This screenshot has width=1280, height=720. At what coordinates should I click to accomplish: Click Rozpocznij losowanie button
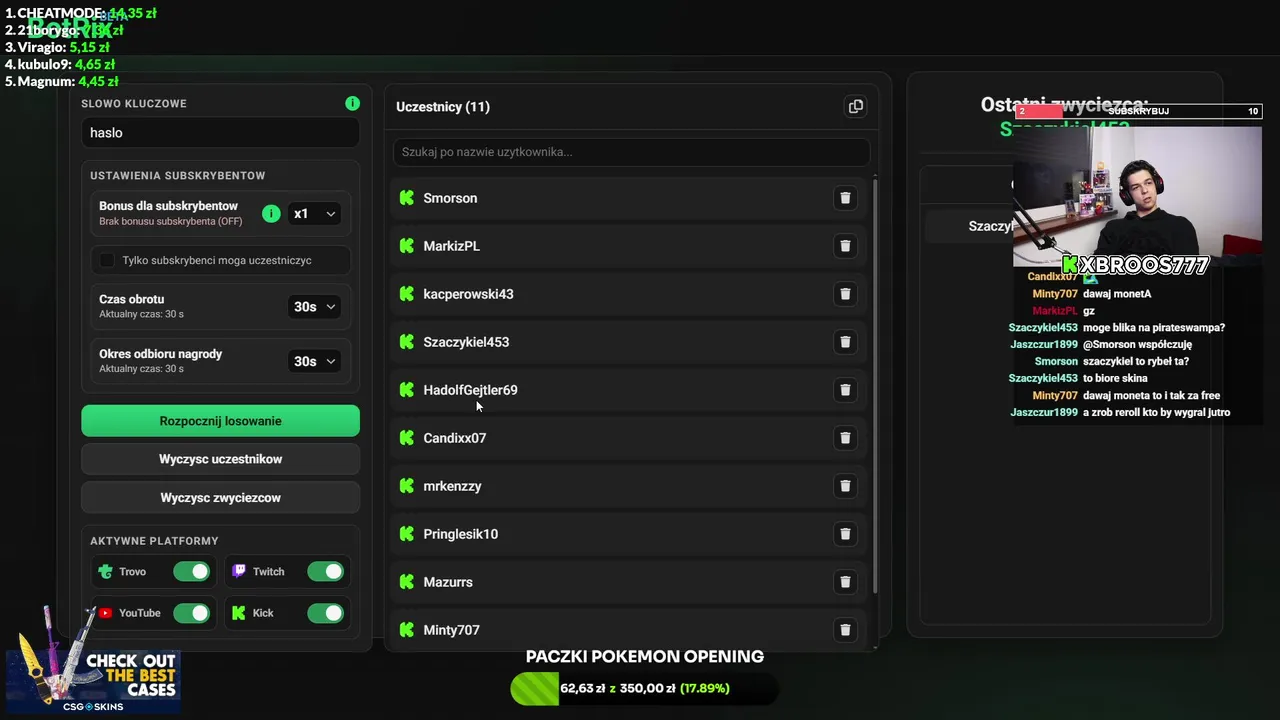click(x=220, y=421)
